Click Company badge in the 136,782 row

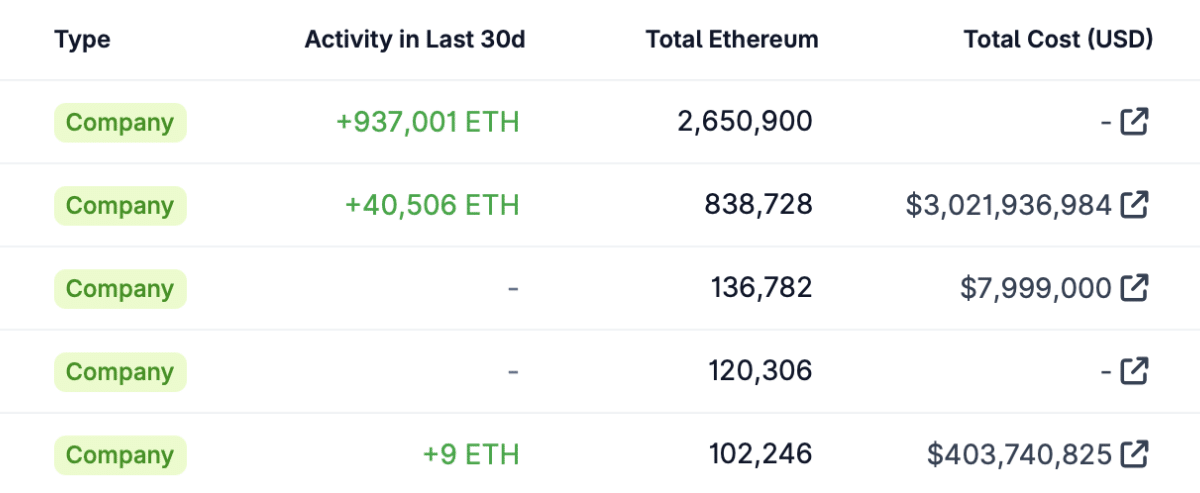coord(120,289)
